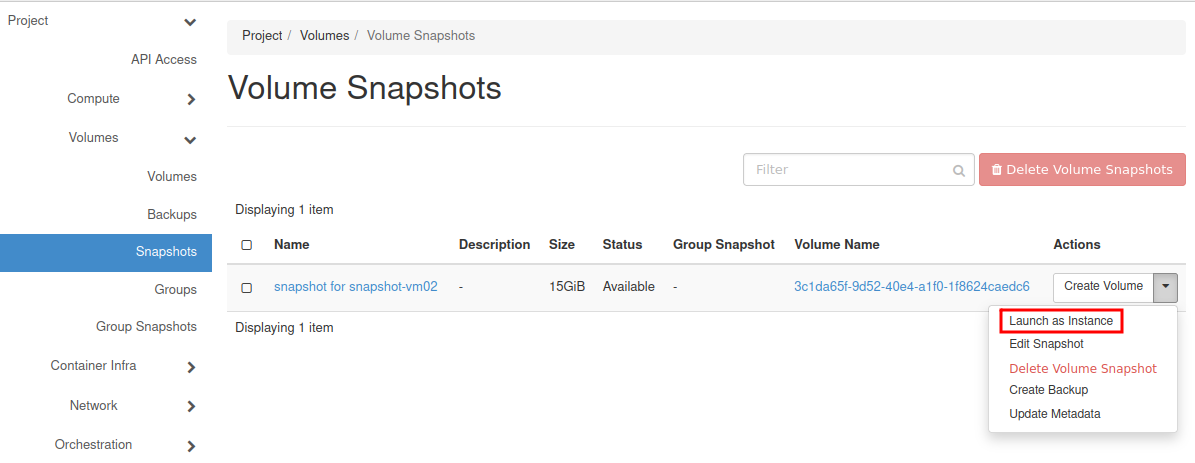Click the Delete Volume Snapshots button
Image resolution: width=1195 pixels, height=463 pixels.
point(1082,170)
